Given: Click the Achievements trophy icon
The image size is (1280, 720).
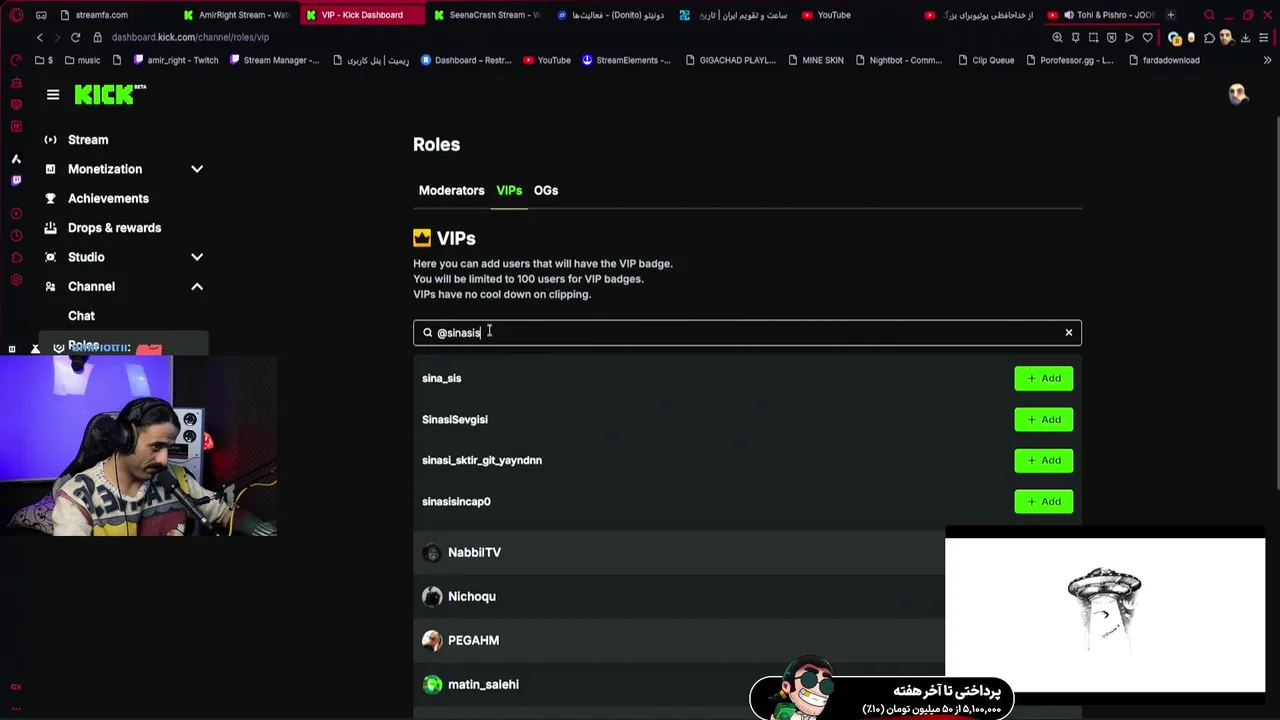Looking at the screenshot, I should pos(50,199).
